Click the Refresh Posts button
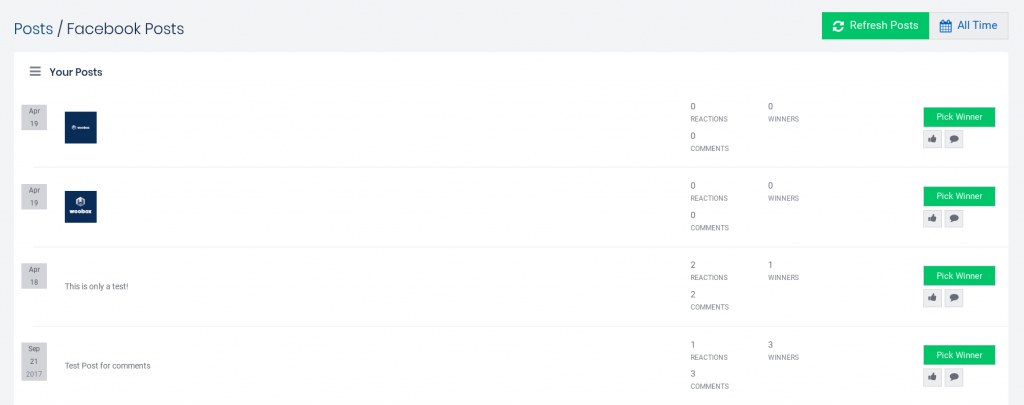Viewport: 1024px width, 405px height. click(x=875, y=26)
